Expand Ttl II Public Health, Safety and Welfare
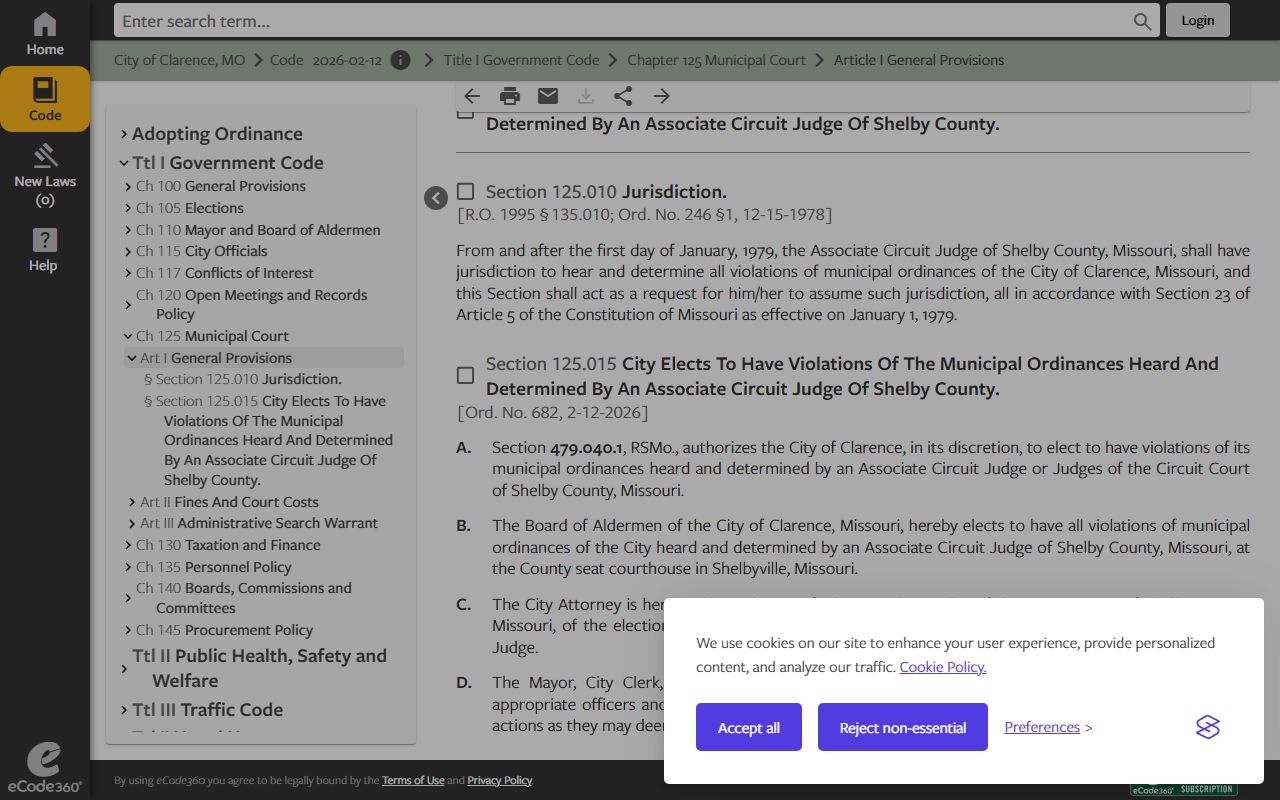 tap(124, 668)
